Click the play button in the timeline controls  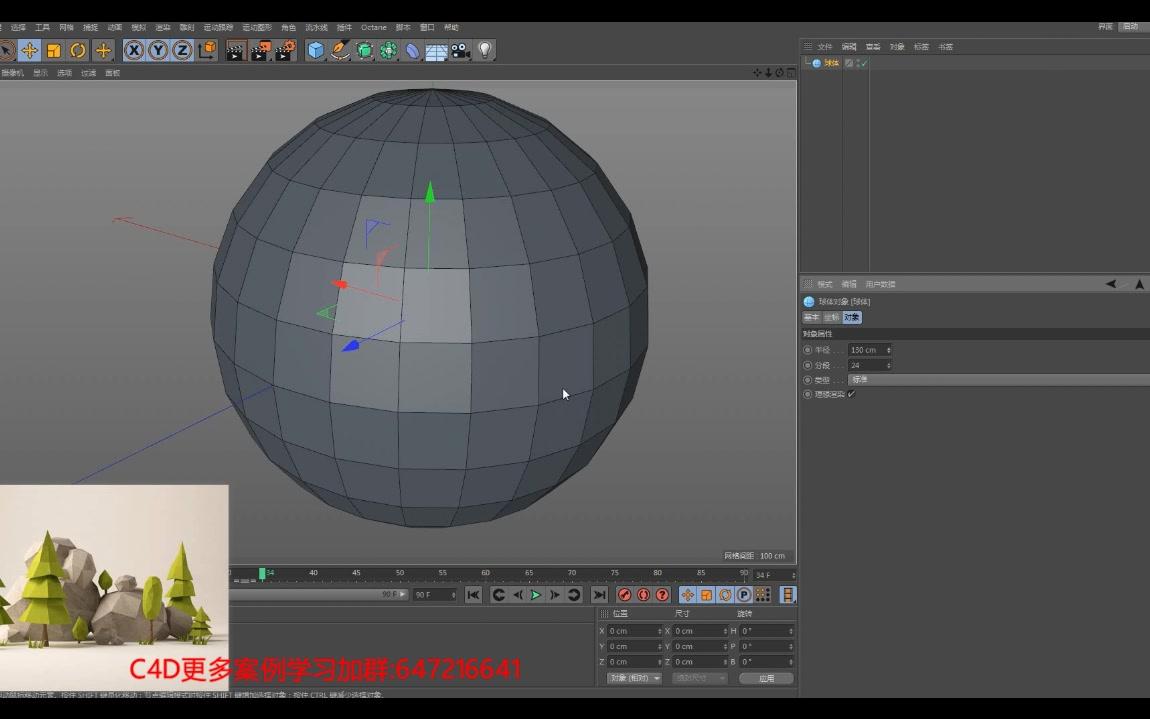pyautogui.click(x=534, y=594)
